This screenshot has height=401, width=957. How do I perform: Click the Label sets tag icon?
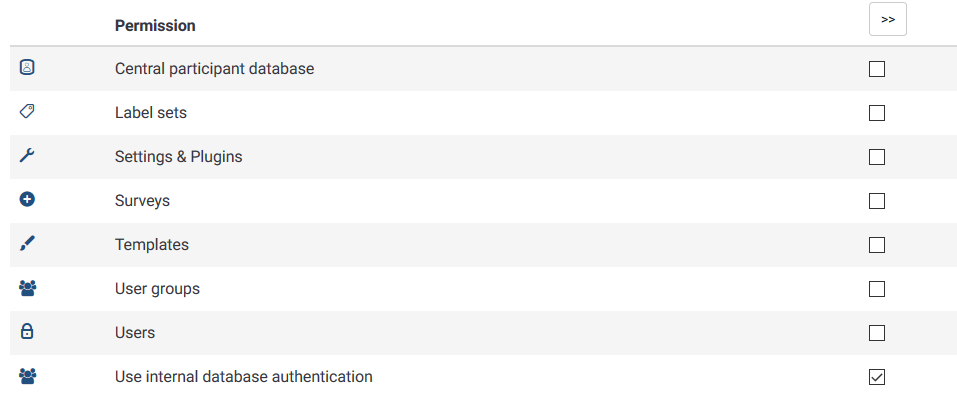27,111
